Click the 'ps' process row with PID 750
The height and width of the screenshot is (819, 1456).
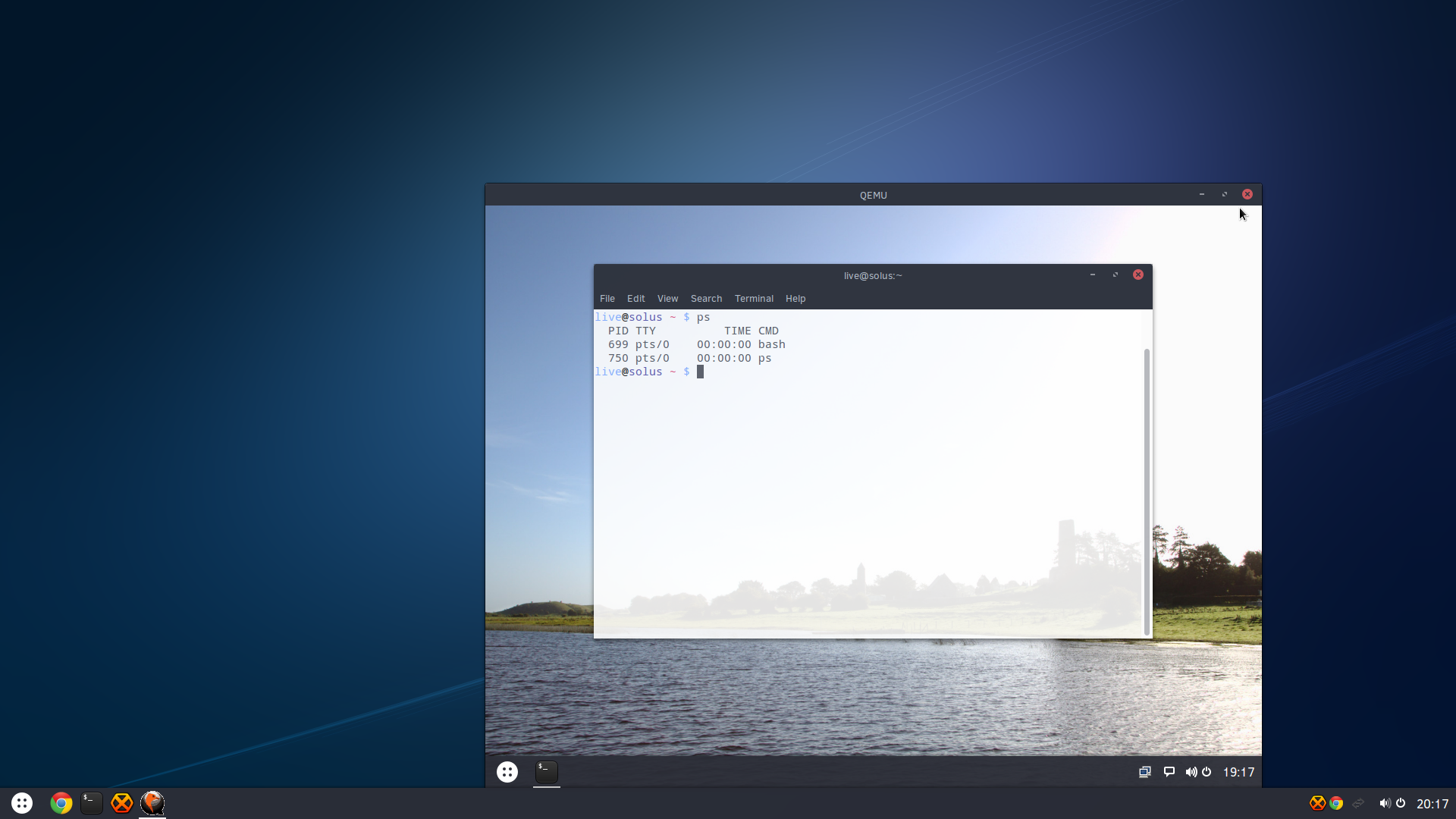point(689,358)
